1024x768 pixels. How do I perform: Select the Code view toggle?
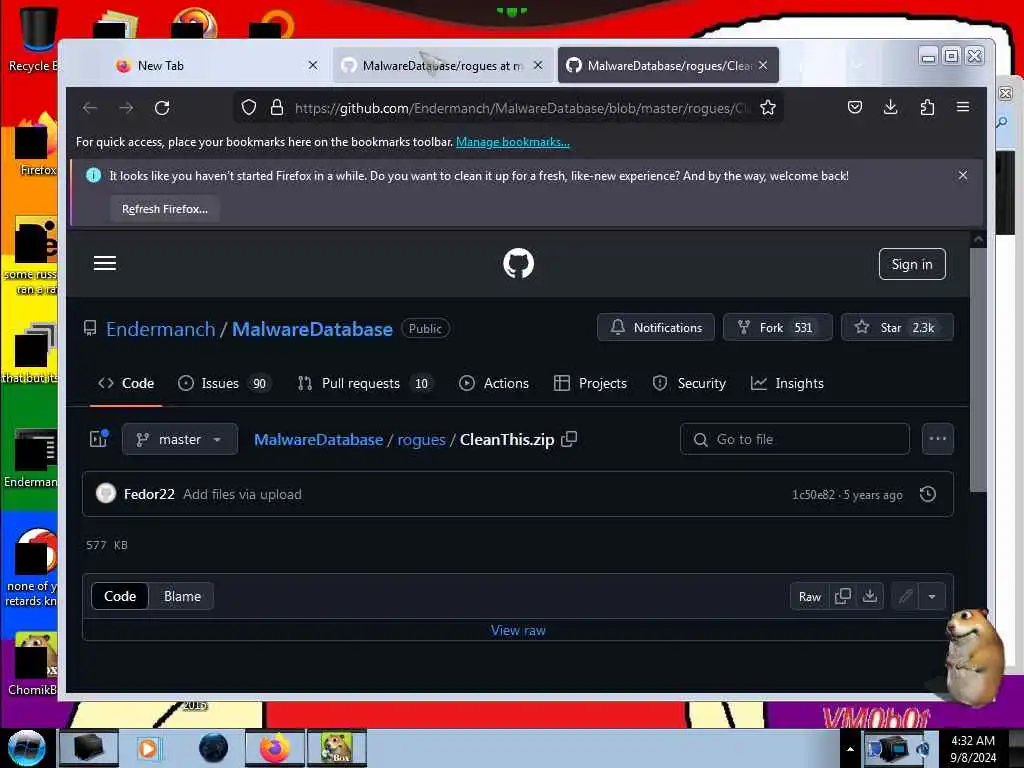(120, 596)
